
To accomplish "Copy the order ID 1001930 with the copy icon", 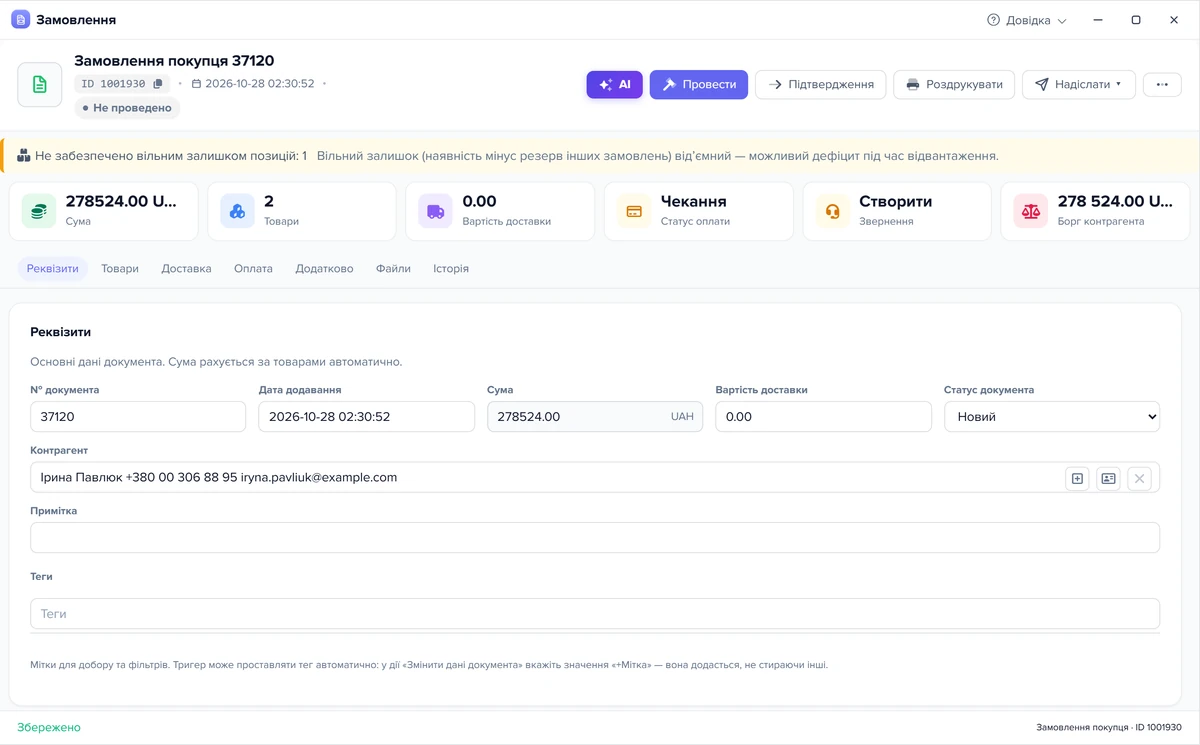I will (158, 84).
